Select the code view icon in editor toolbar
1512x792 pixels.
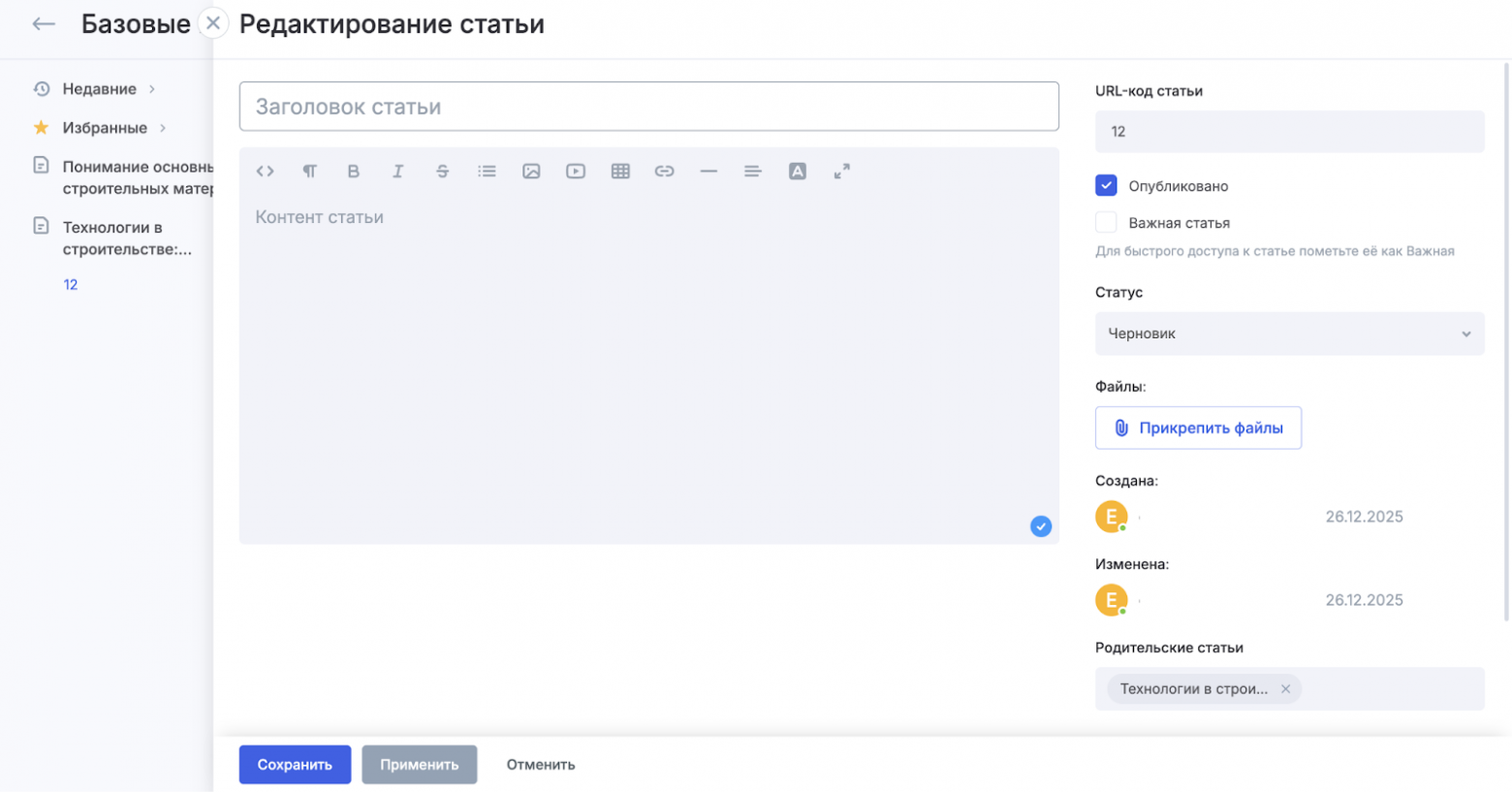(264, 171)
